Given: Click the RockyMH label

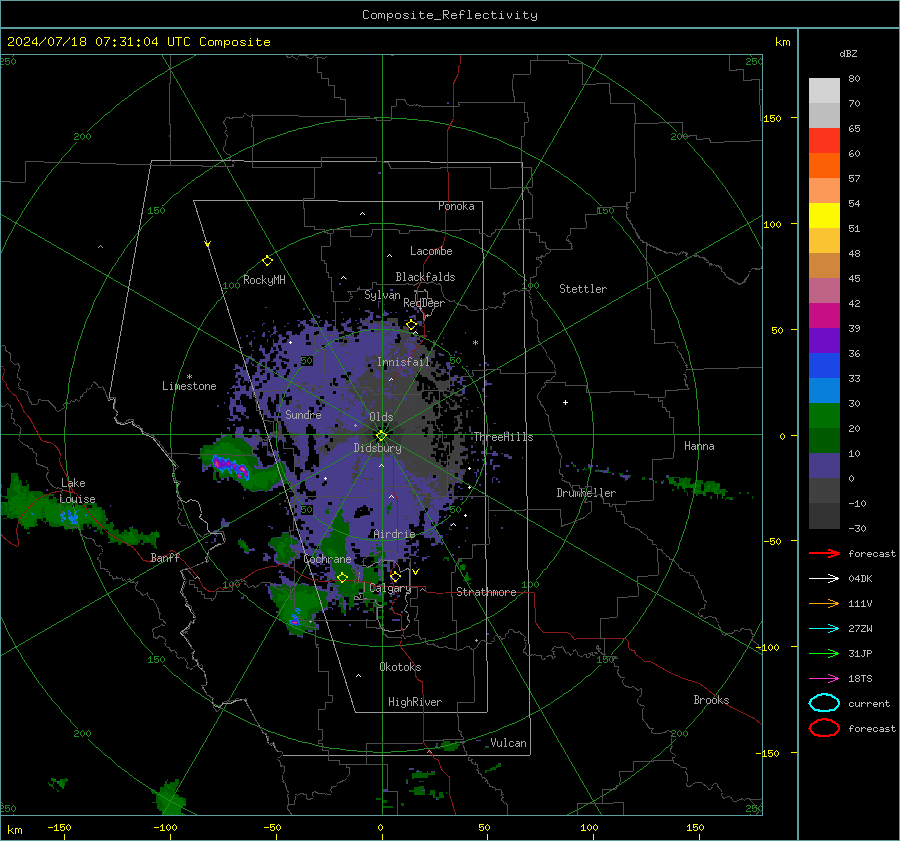Looking at the screenshot, I should 264,280.
